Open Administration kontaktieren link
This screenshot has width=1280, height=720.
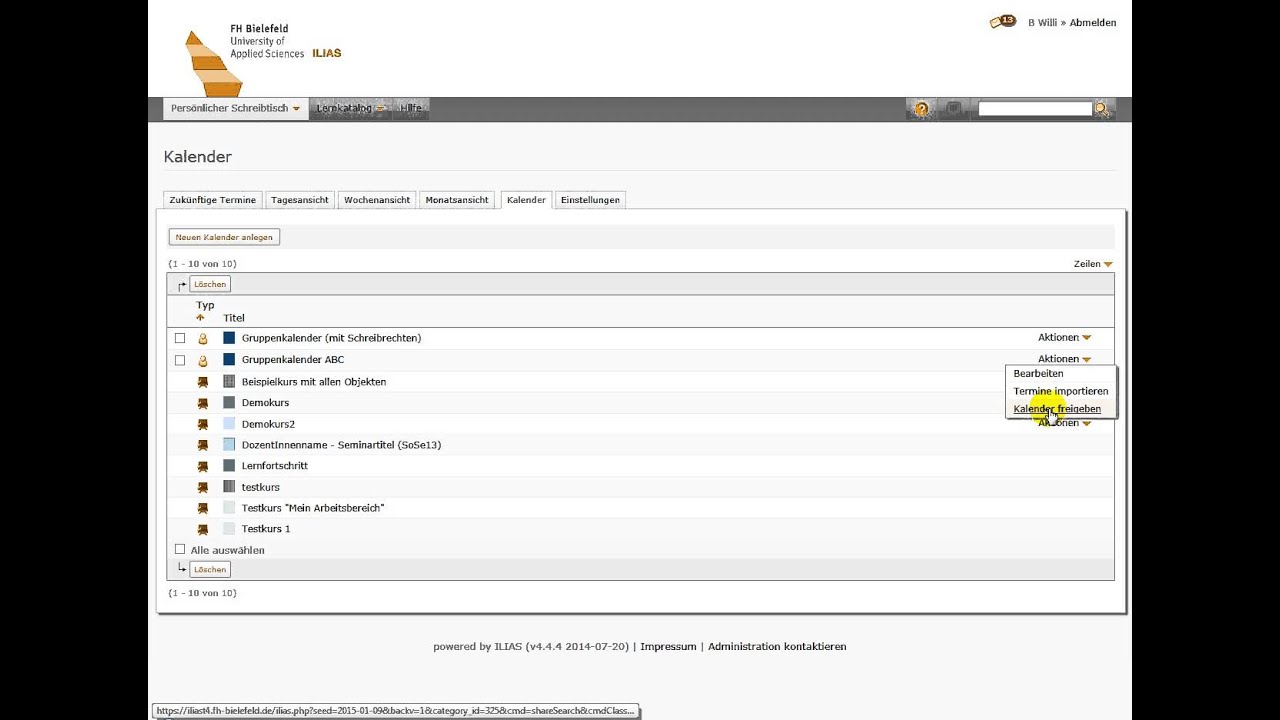point(777,647)
